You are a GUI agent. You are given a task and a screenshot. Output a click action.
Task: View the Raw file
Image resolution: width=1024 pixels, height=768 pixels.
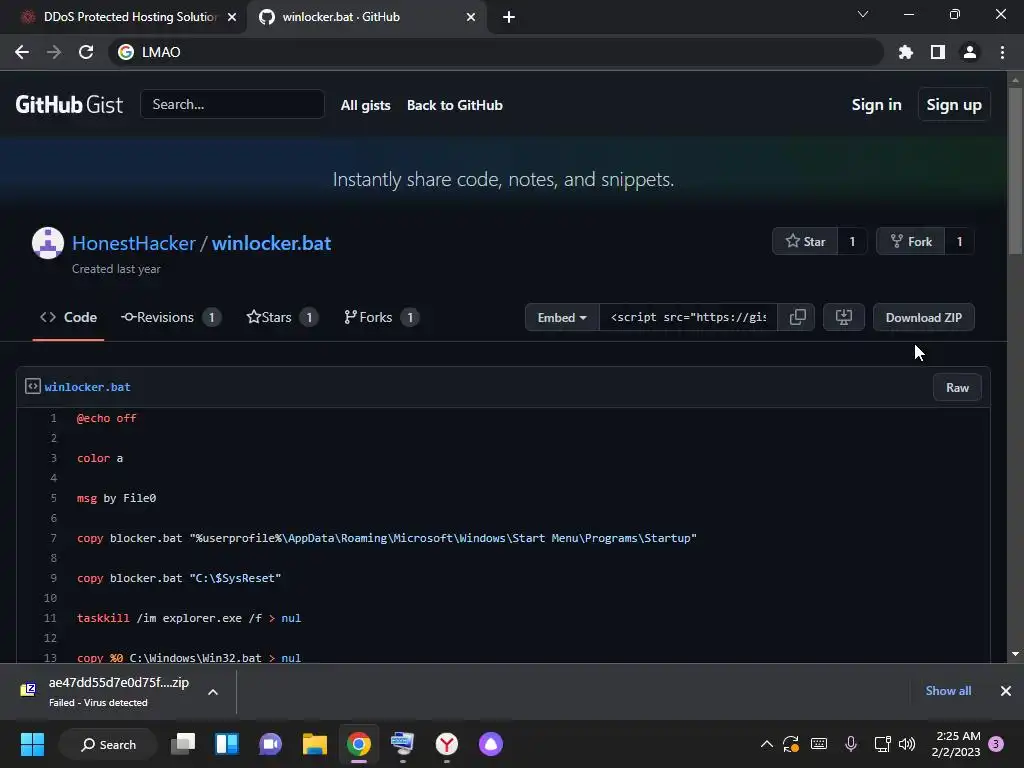point(957,388)
